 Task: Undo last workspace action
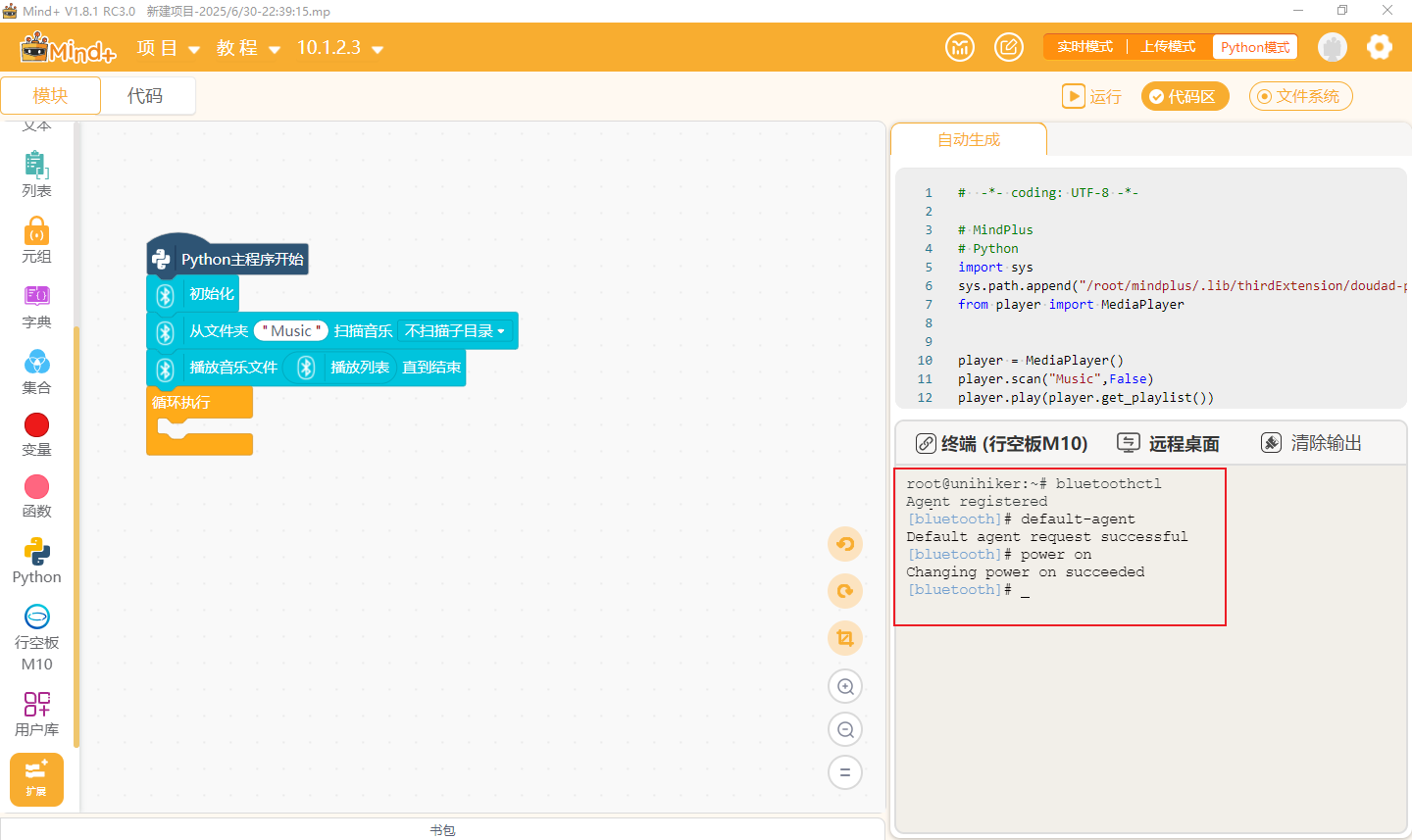click(x=845, y=544)
